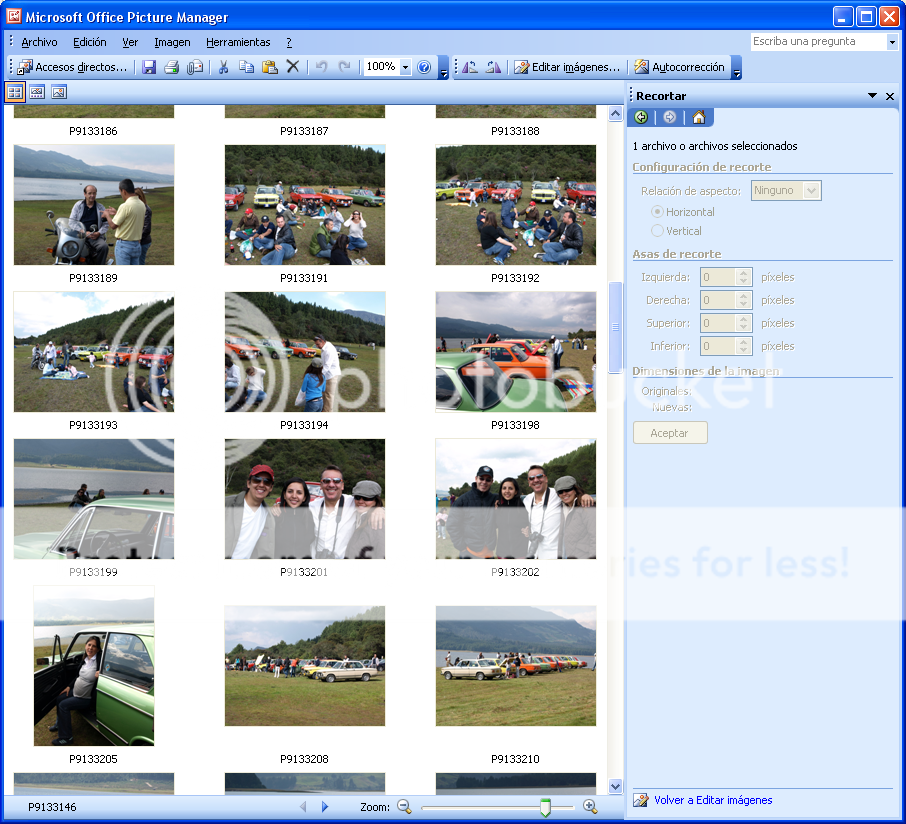906x824 pixels.
Task: Open Relación de aspecto Ninguno dropdown
Action: click(811, 191)
